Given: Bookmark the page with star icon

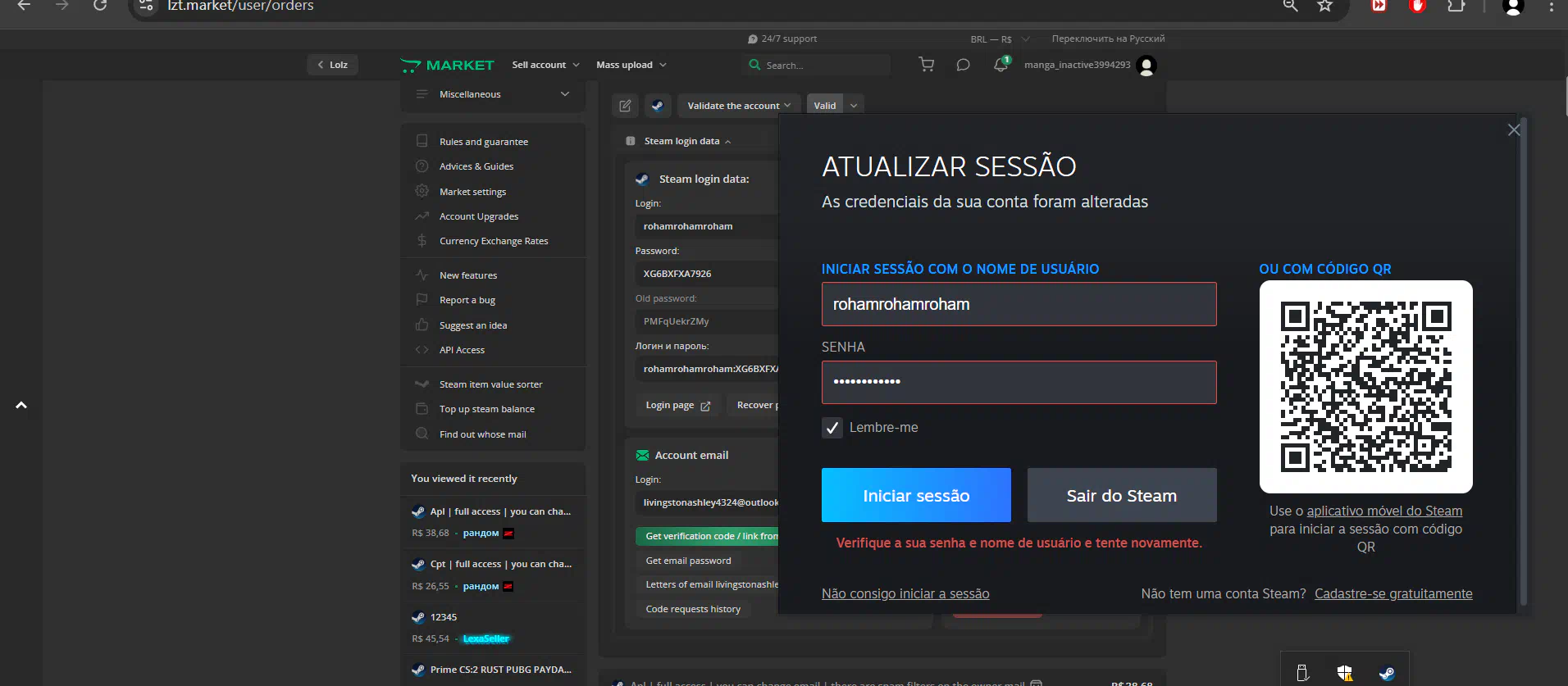Looking at the screenshot, I should [x=1324, y=6].
